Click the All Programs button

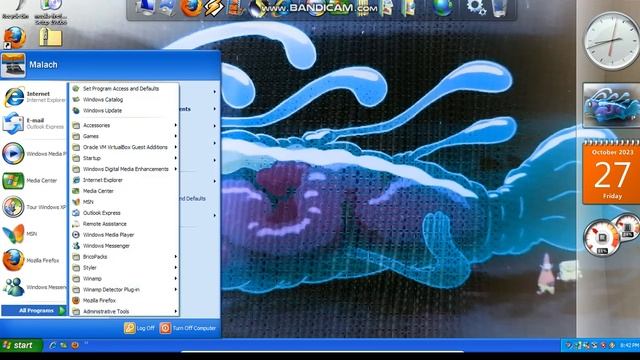tap(34, 311)
